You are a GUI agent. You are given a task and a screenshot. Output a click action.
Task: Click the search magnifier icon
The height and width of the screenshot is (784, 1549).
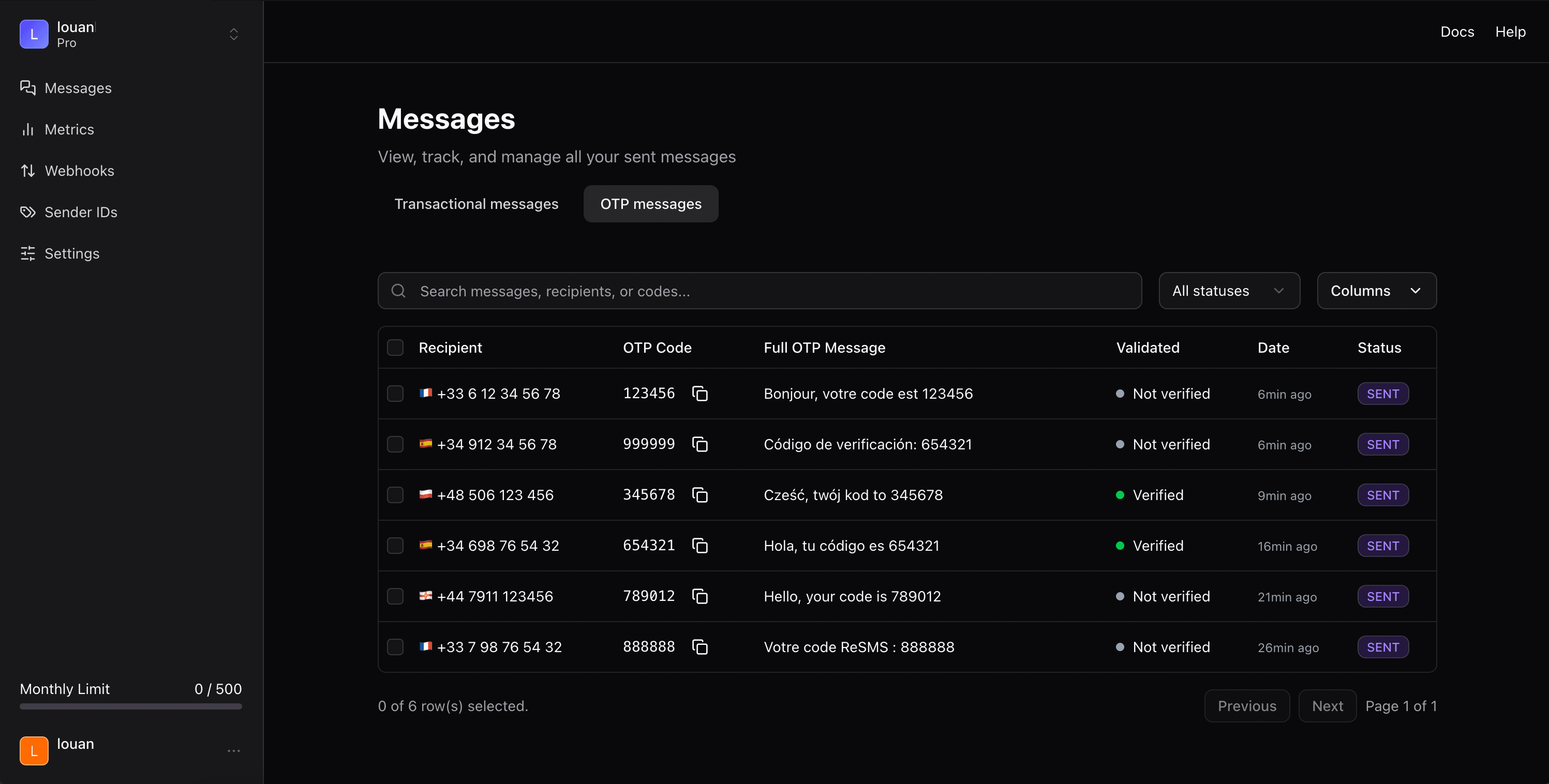(x=398, y=291)
